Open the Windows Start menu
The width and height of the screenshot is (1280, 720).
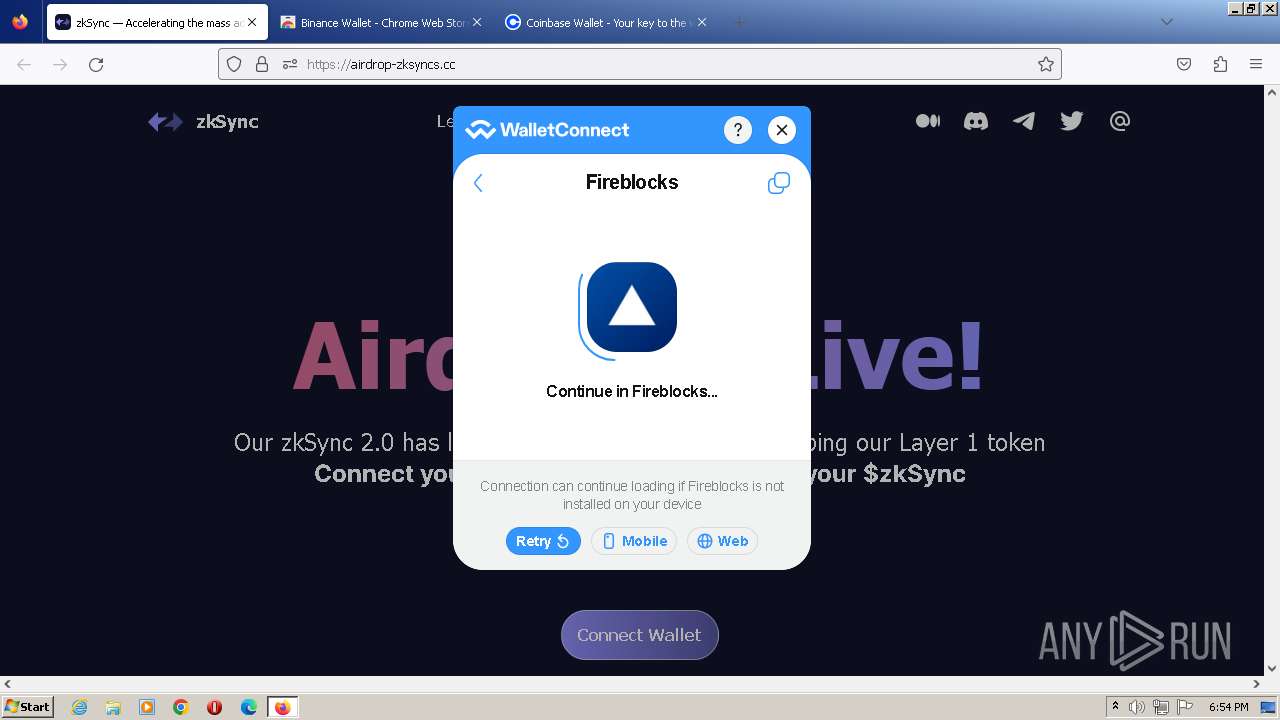[x=28, y=707]
